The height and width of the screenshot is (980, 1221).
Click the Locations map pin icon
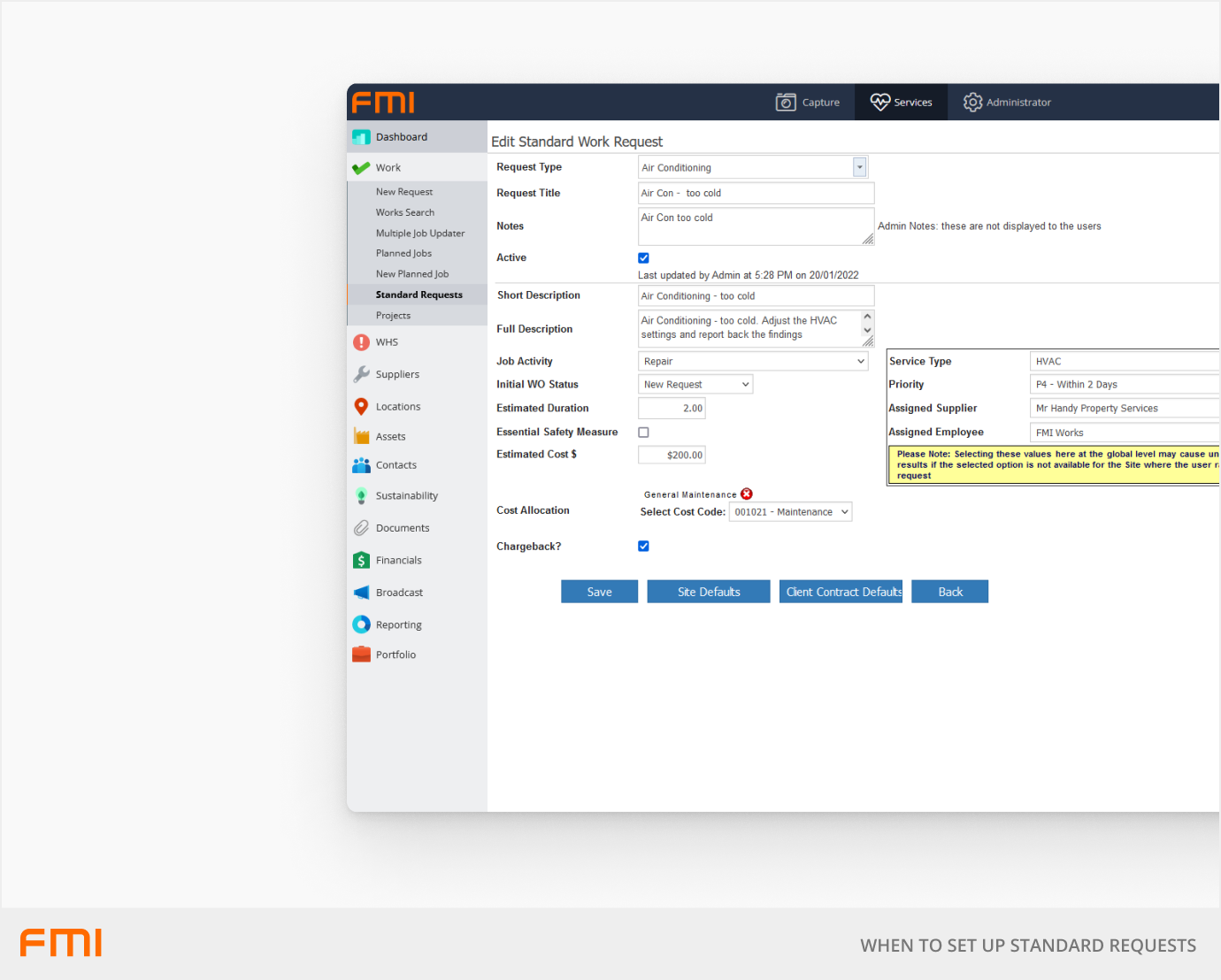pos(361,407)
